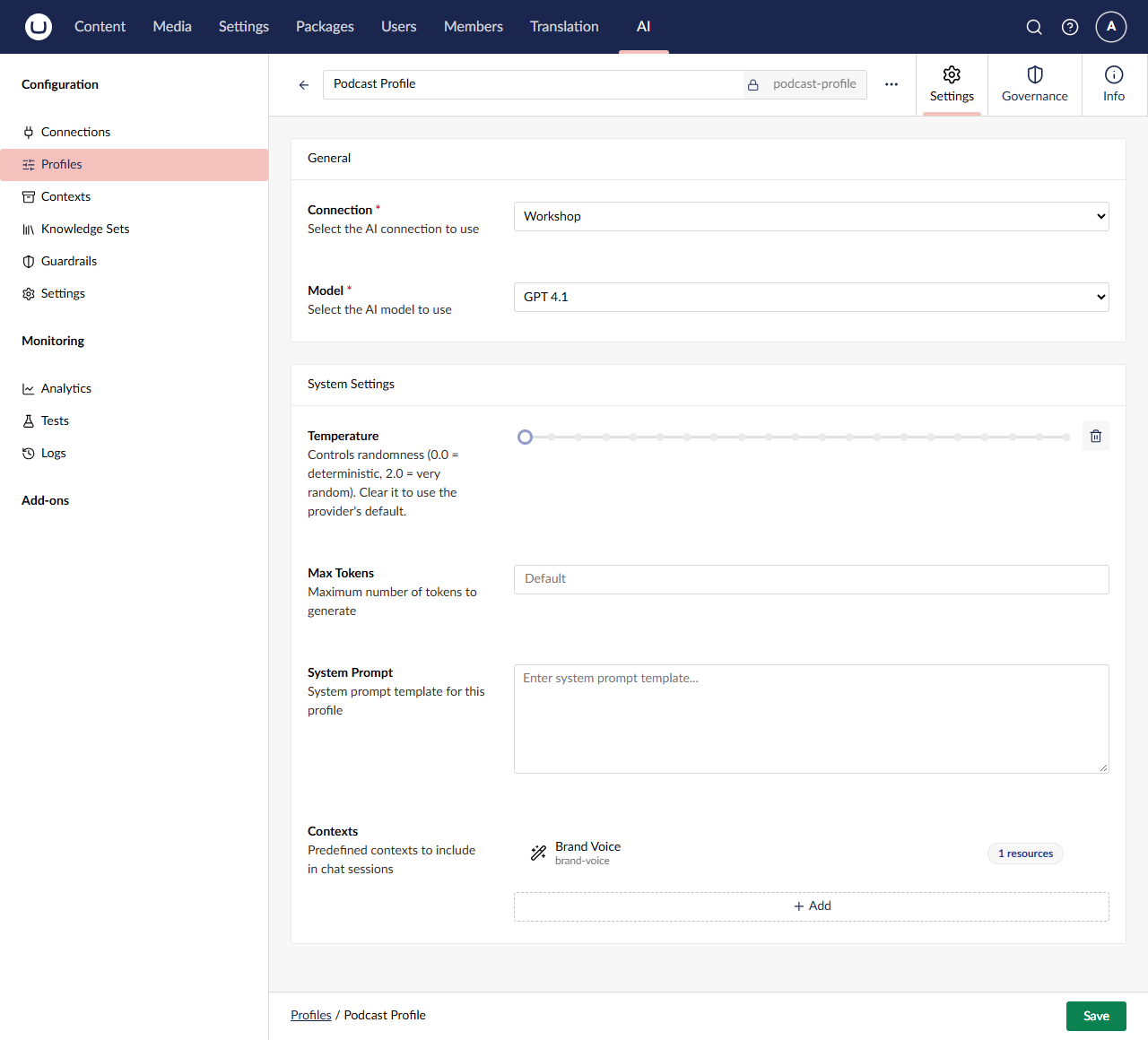Open the user avatar menu
Image resolution: width=1148 pixels, height=1040 pixels.
pos(1111,27)
